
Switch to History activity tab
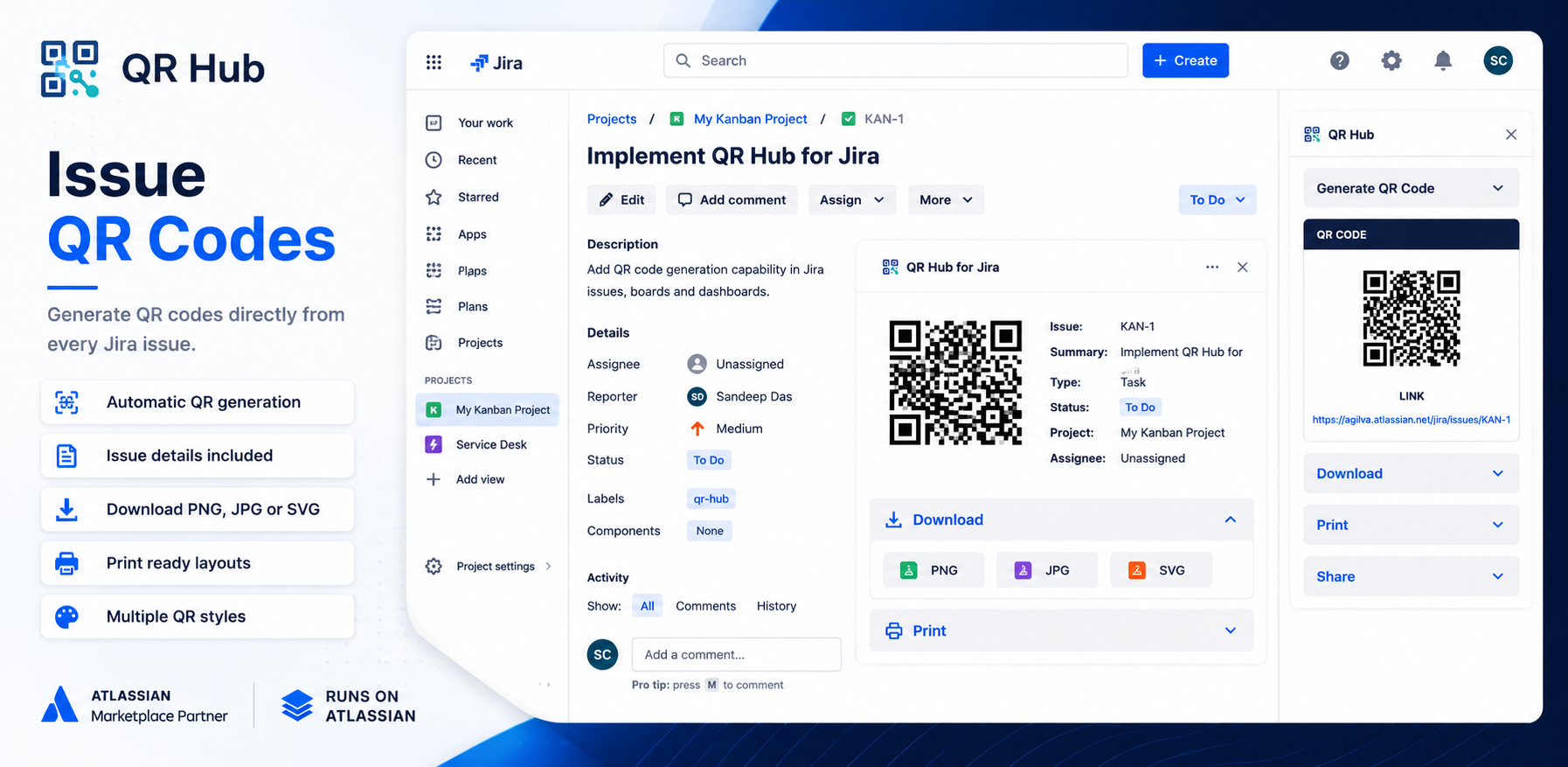[x=776, y=606]
